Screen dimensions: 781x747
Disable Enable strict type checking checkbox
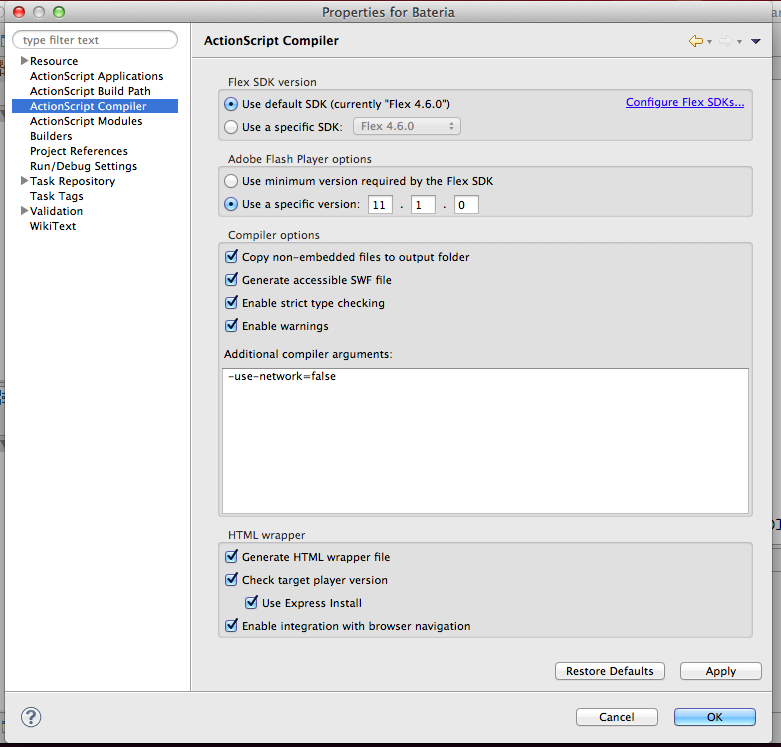232,303
